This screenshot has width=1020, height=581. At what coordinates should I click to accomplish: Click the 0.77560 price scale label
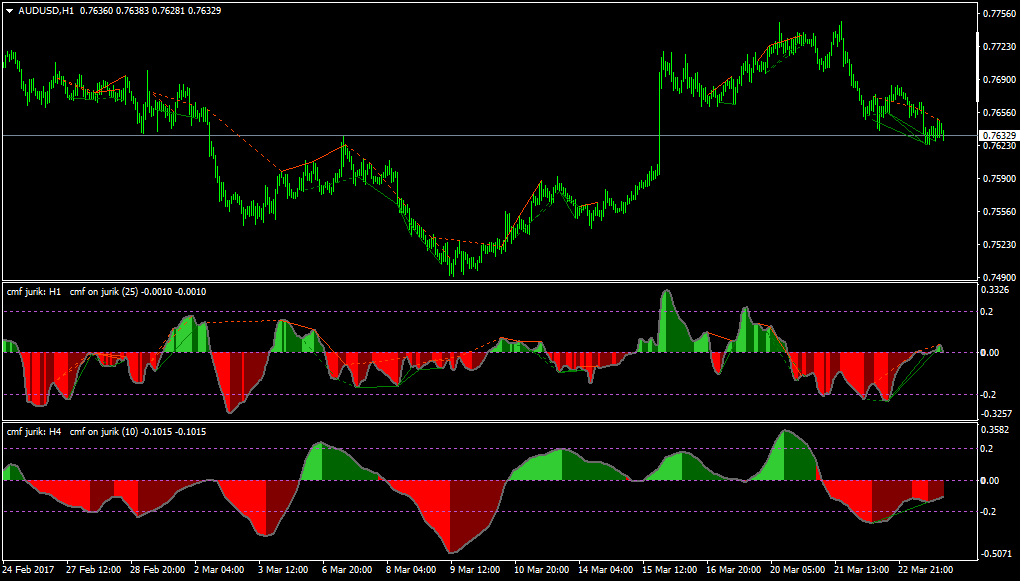click(999, 13)
